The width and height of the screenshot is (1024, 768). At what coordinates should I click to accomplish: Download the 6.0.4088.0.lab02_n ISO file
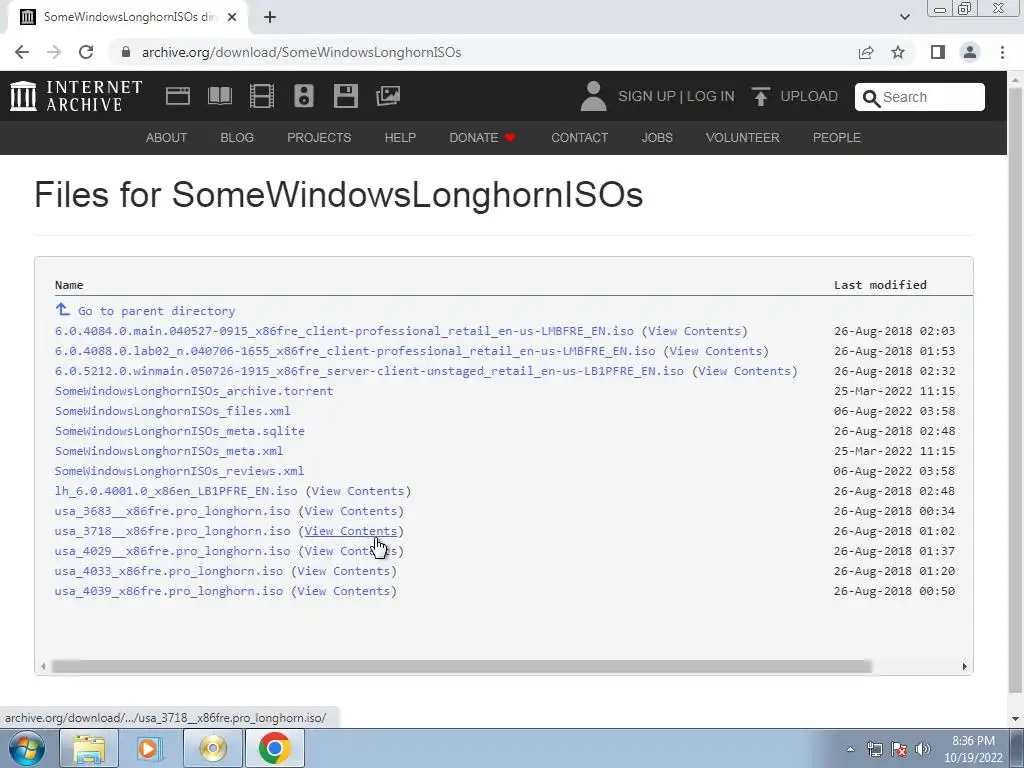coord(355,351)
